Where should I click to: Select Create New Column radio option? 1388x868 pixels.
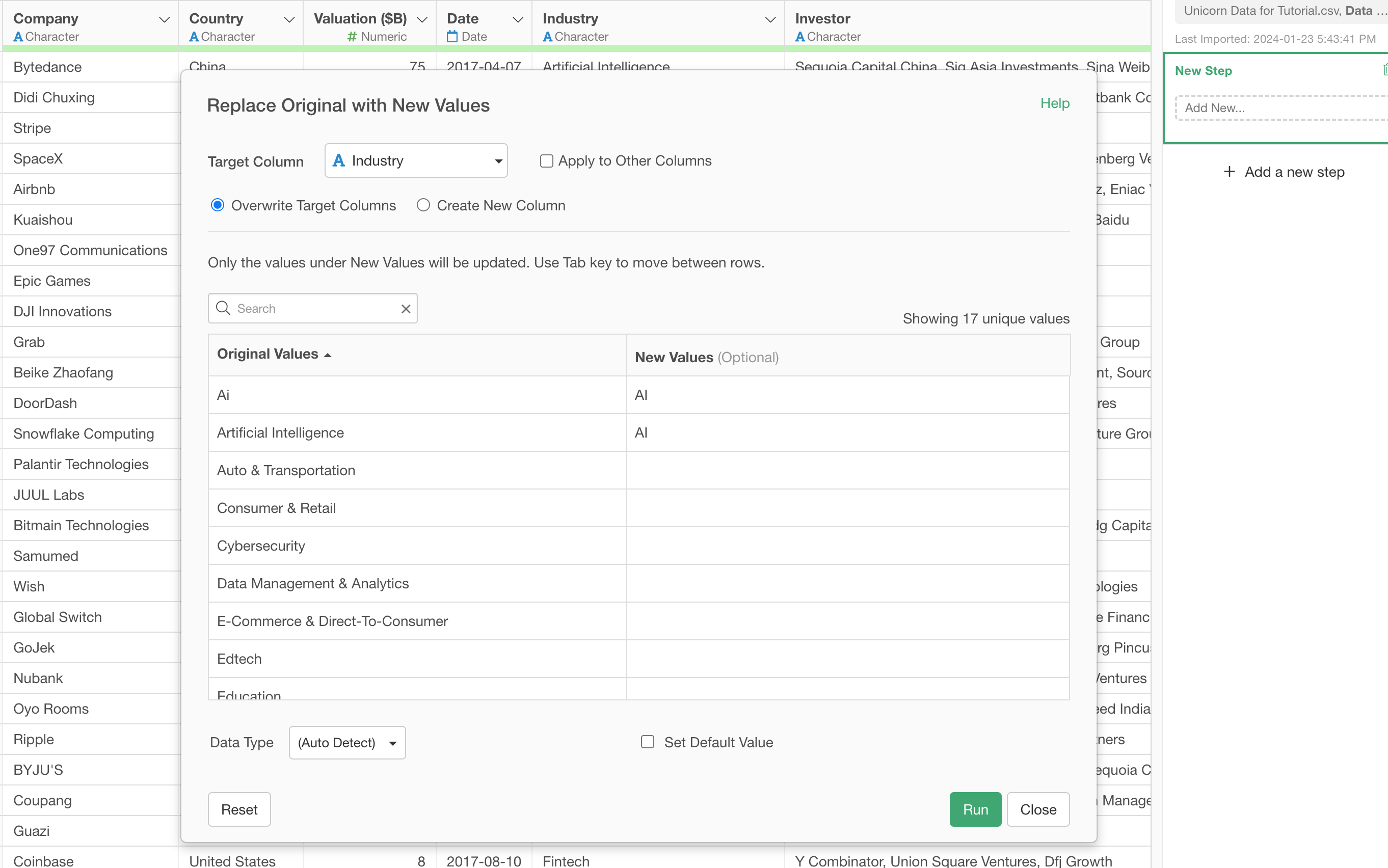(x=423, y=205)
